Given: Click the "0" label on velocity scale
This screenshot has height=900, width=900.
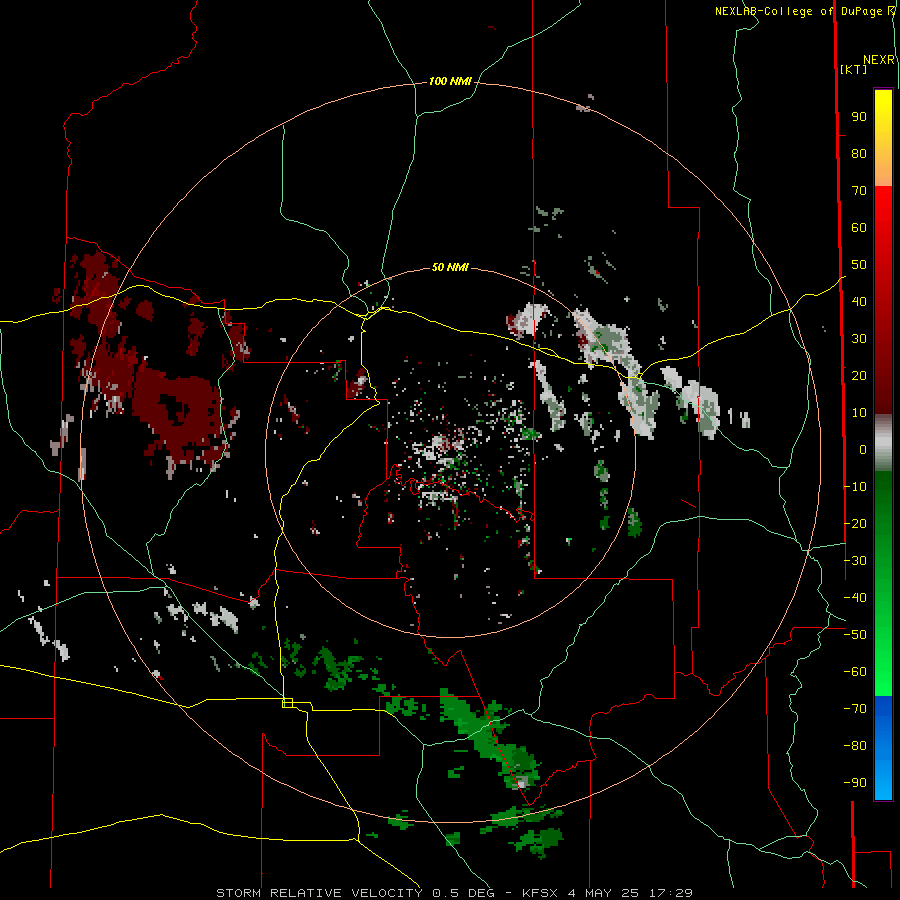Looking at the screenshot, I should pyautogui.click(x=863, y=450).
